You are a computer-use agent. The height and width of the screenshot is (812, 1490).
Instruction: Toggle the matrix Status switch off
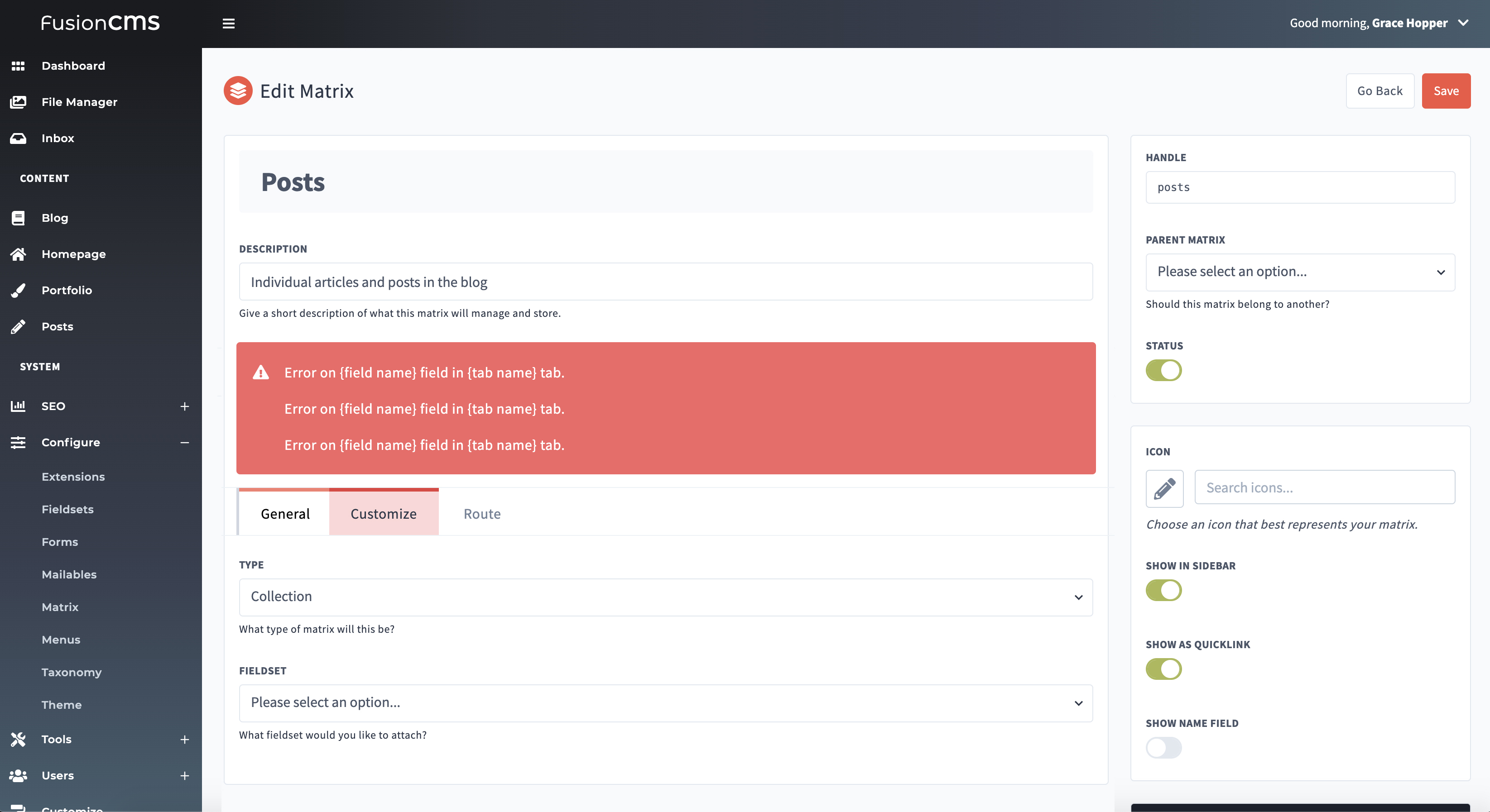[1164, 370]
